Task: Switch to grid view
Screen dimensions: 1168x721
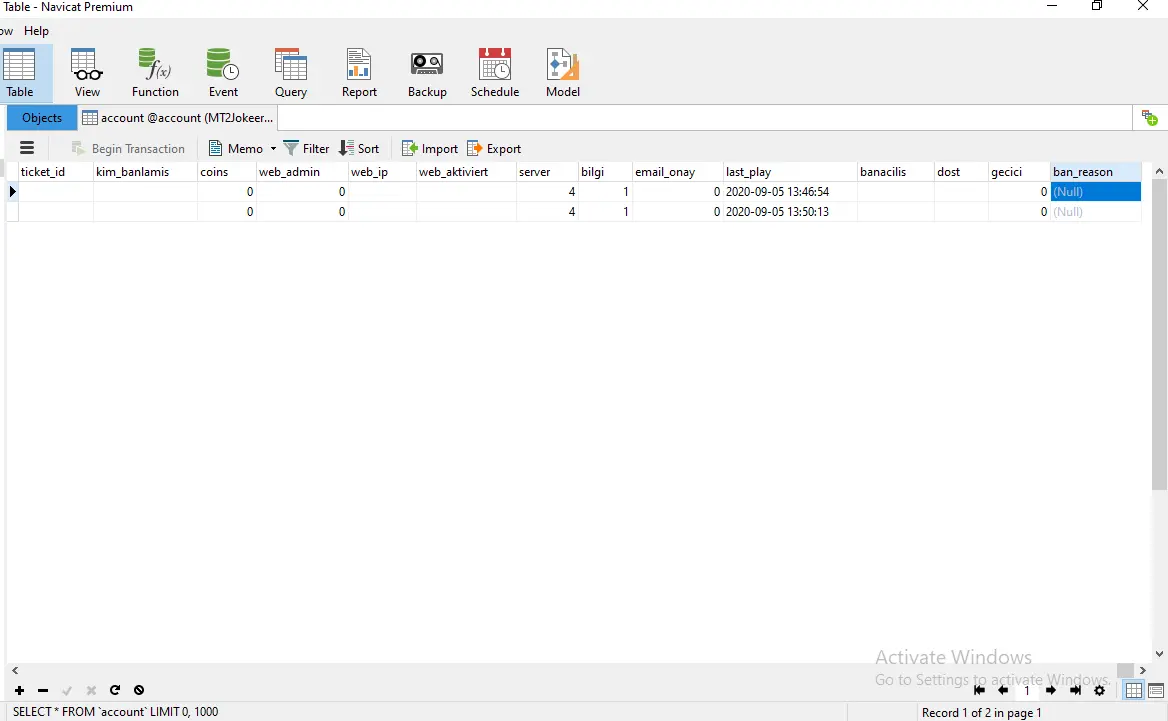Action: point(1133,690)
